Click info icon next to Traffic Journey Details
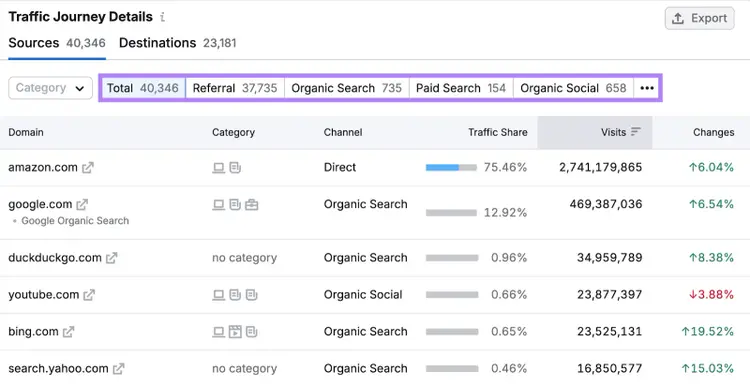 tap(163, 17)
